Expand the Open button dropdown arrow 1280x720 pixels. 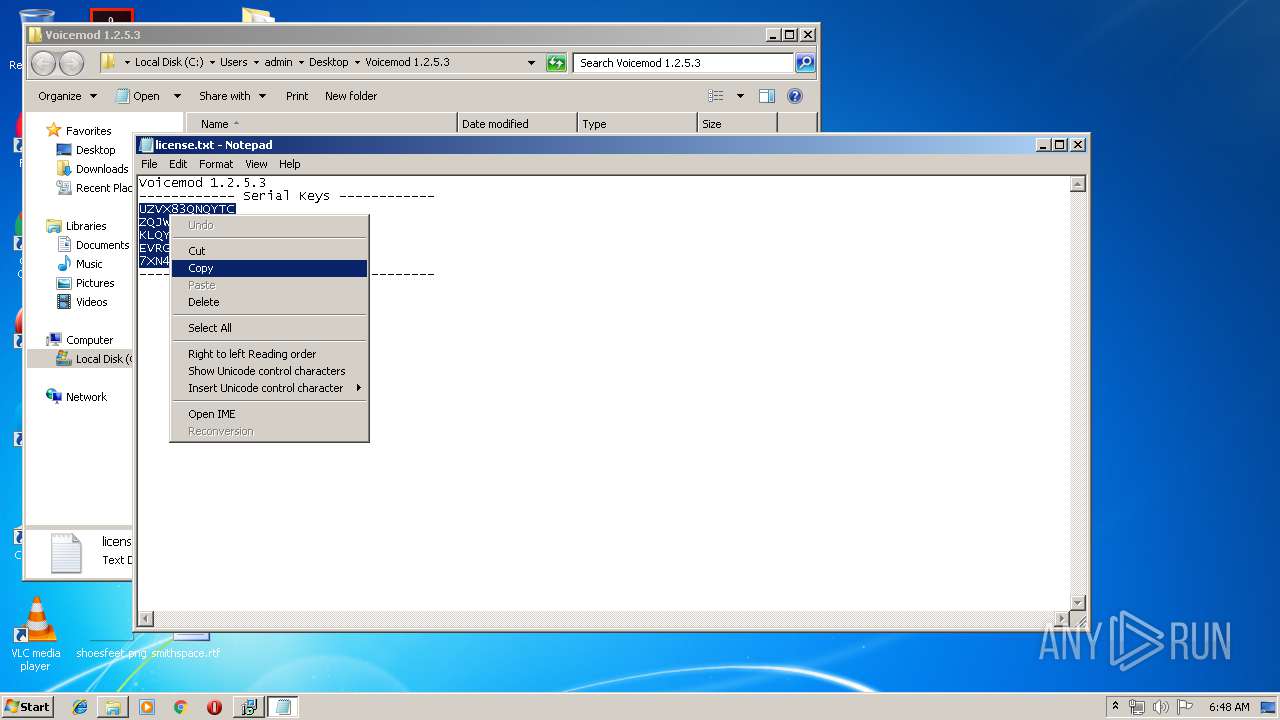pyautogui.click(x=177, y=96)
